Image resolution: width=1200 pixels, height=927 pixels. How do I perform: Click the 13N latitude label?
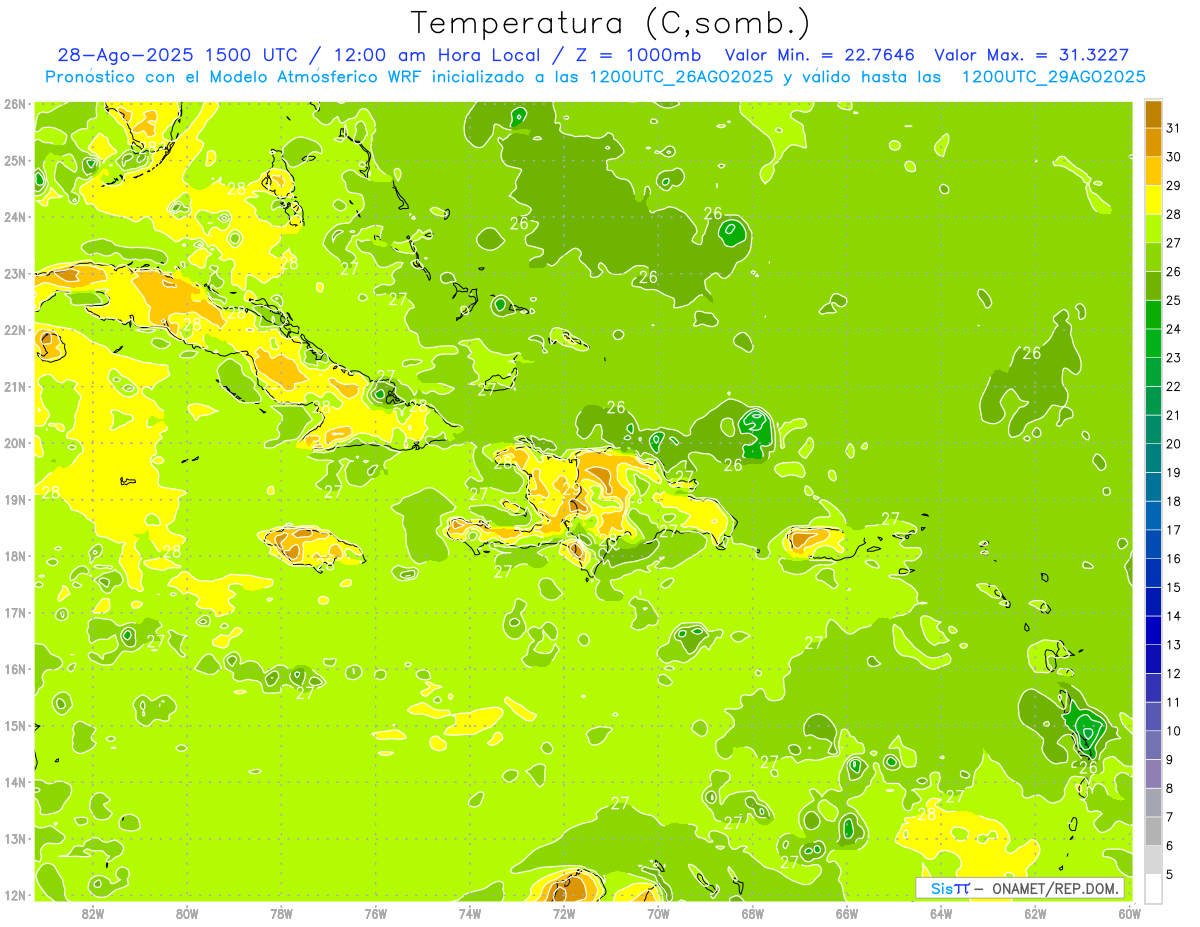pyautogui.click(x=15, y=838)
